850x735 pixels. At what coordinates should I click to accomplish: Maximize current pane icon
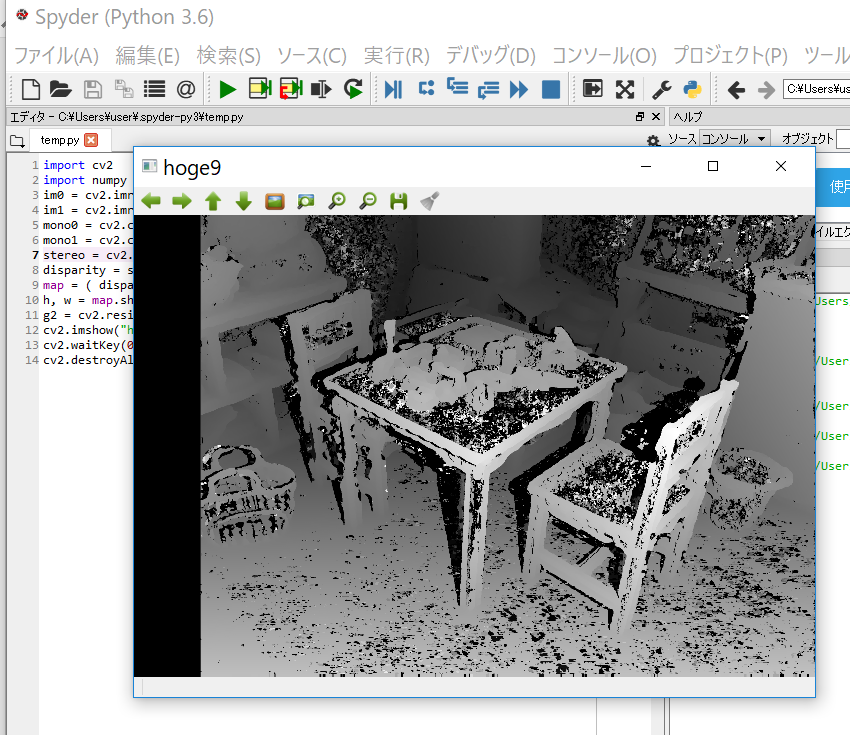coord(593,88)
